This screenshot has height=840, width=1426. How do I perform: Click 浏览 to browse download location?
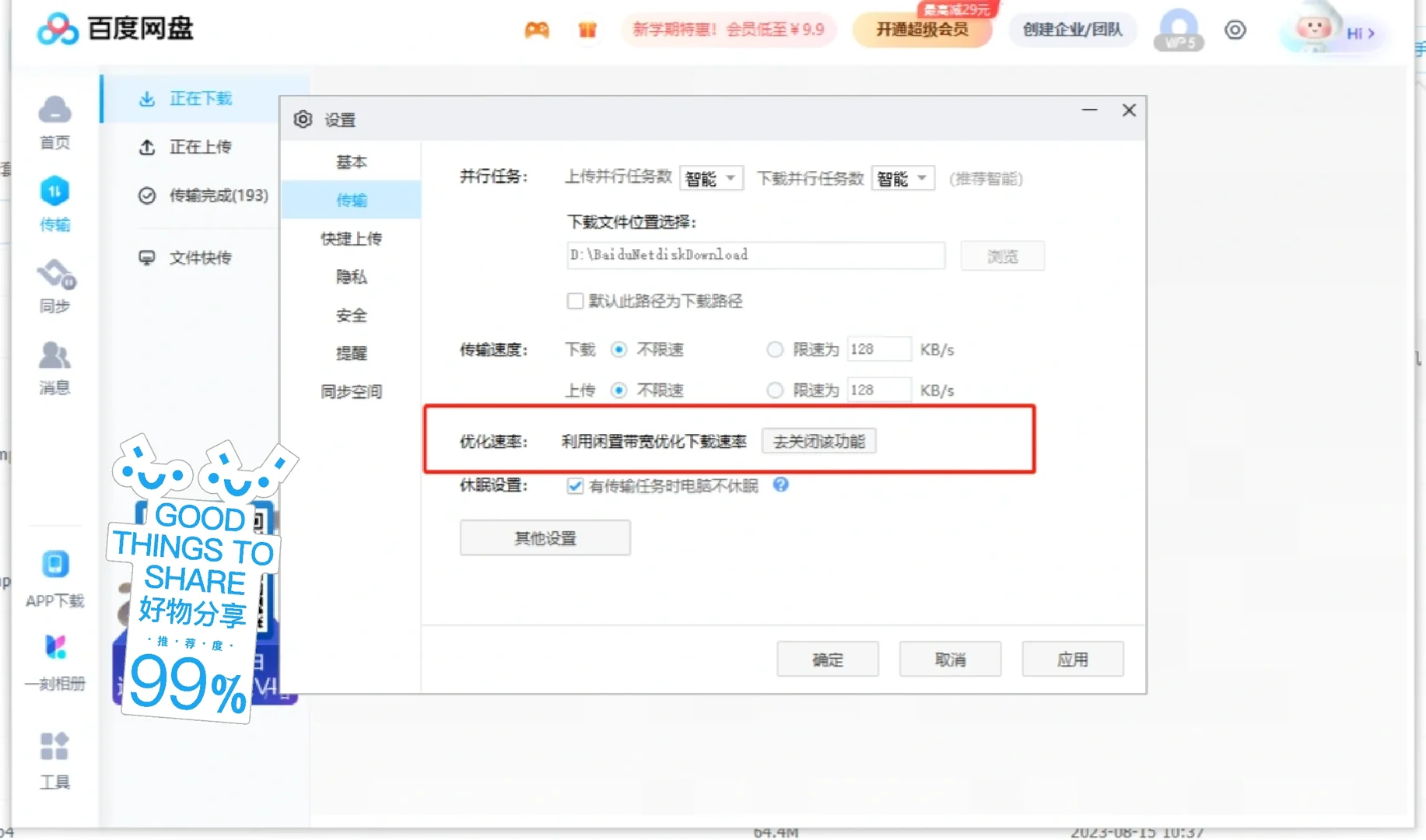point(1002,255)
